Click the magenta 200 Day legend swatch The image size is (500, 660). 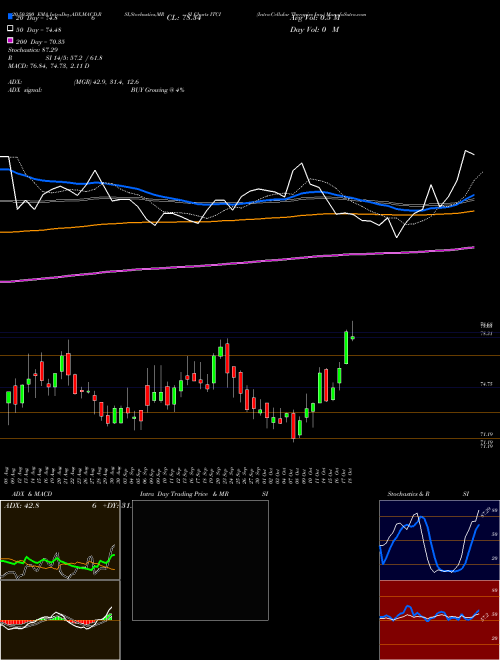pyautogui.click(x=10, y=40)
